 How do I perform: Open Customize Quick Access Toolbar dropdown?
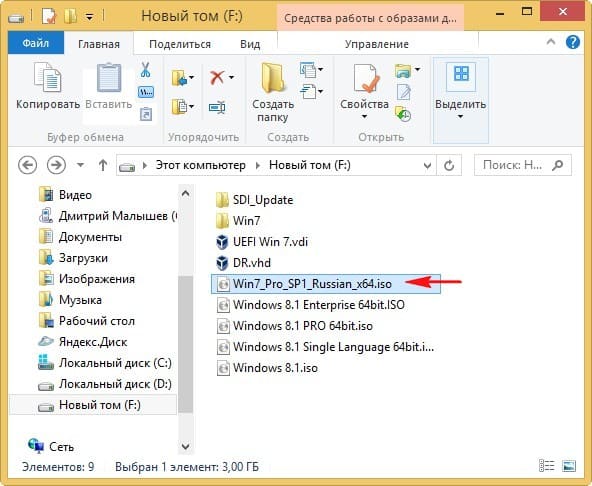(x=89, y=17)
